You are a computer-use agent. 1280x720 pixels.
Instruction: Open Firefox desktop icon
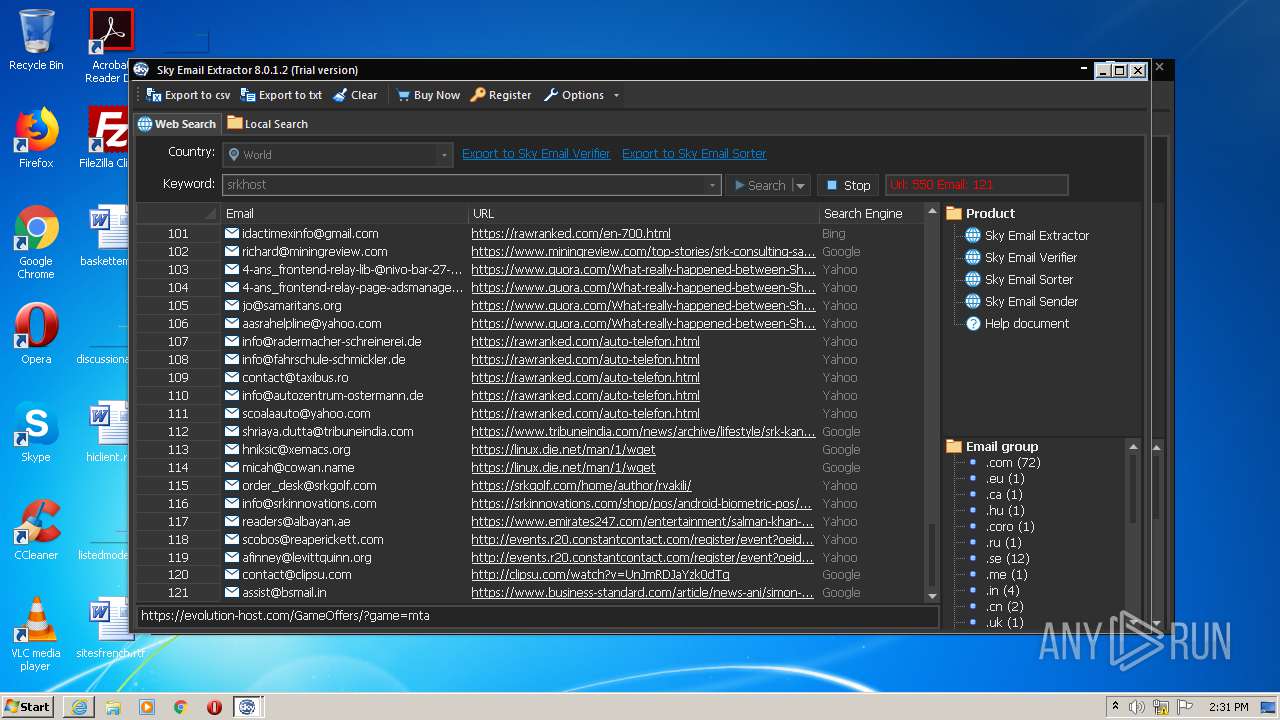pyautogui.click(x=36, y=138)
